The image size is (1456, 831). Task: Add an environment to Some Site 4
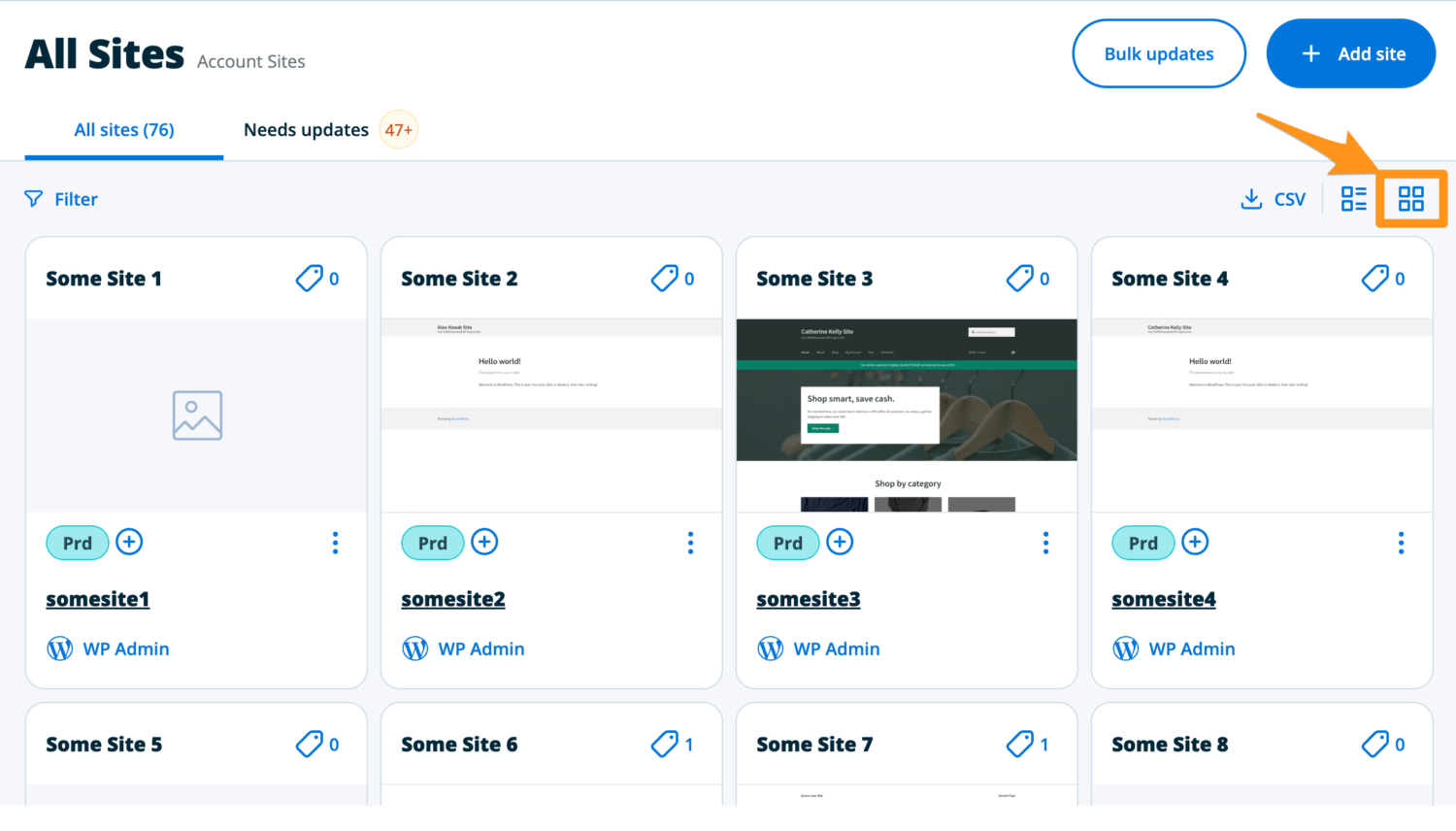pos(1195,542)
